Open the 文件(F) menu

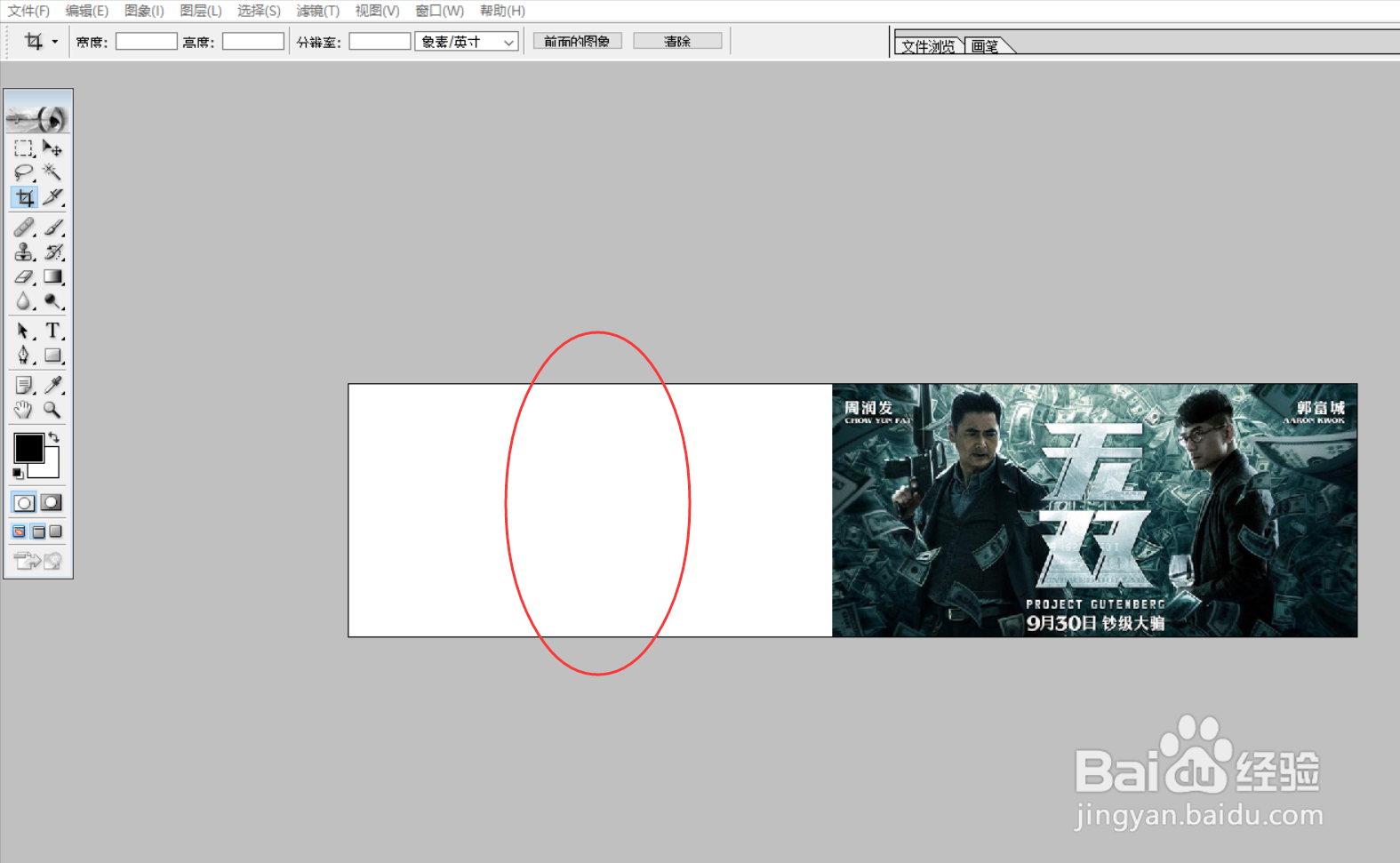28,11
